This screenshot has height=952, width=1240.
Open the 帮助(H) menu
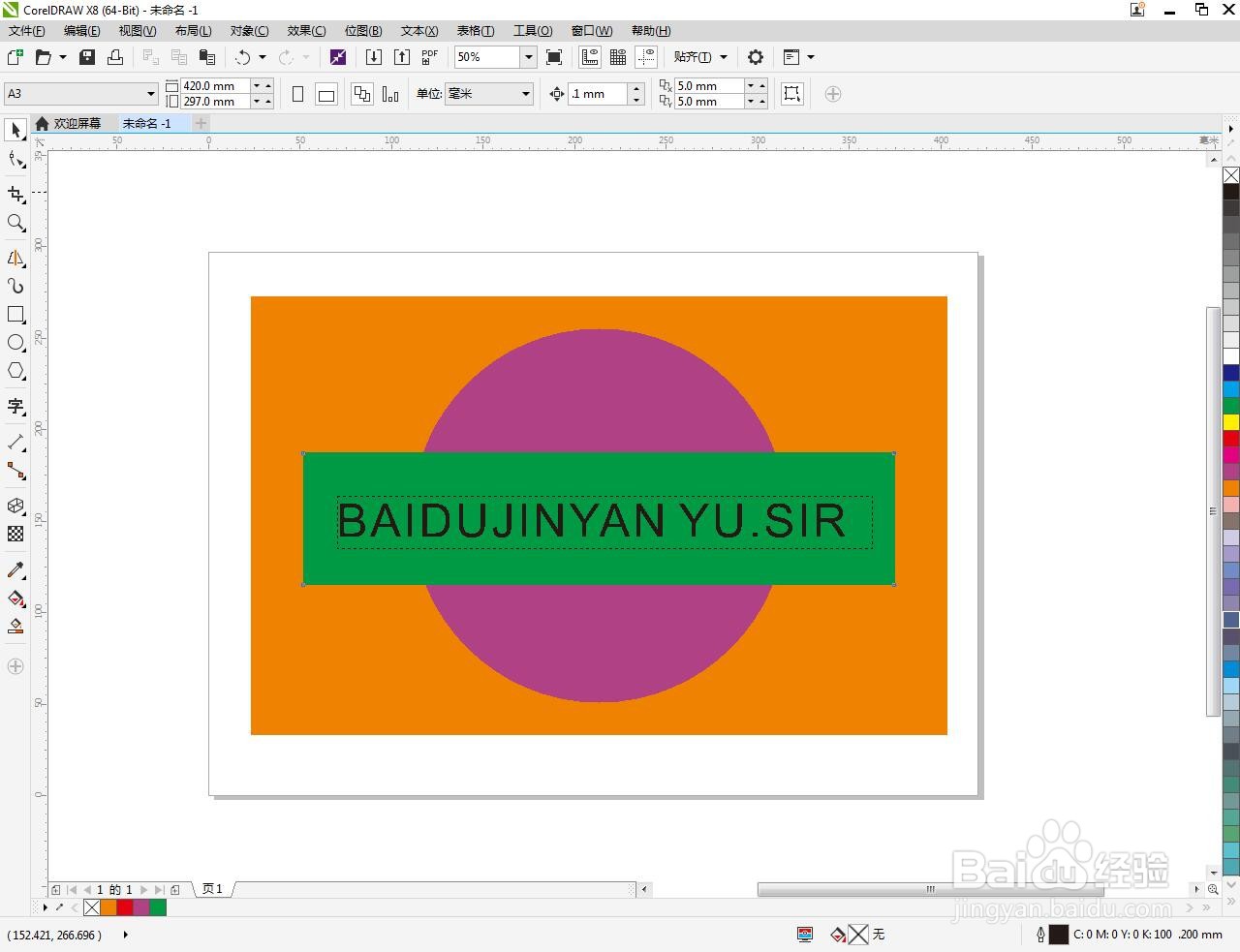click(x=651, y=31)
